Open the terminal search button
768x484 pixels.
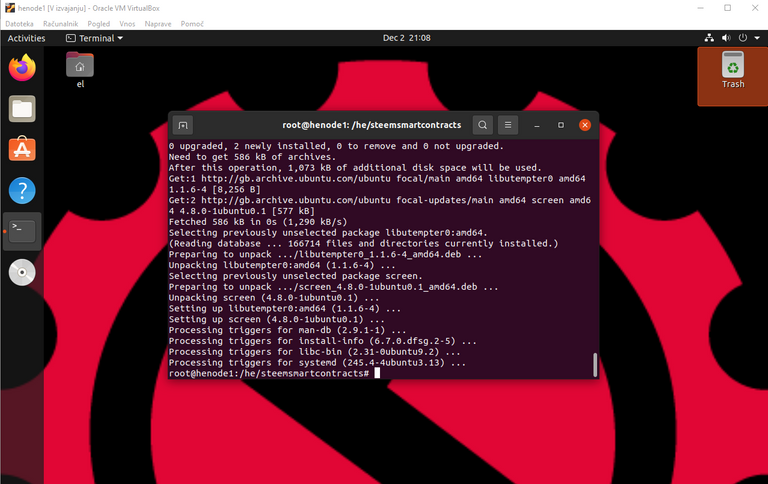click(482, 125)
